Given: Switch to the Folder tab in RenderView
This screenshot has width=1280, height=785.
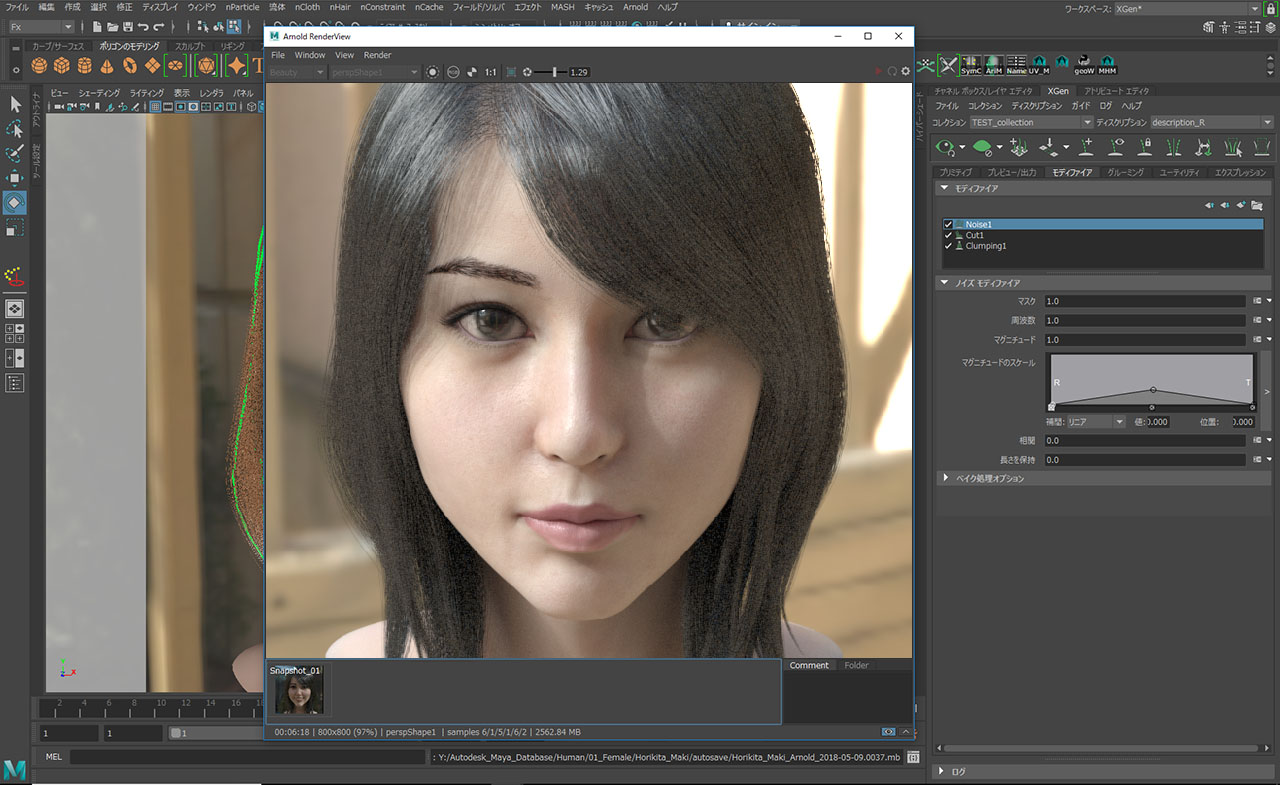Looking at the screenshot, I should 856,665.
